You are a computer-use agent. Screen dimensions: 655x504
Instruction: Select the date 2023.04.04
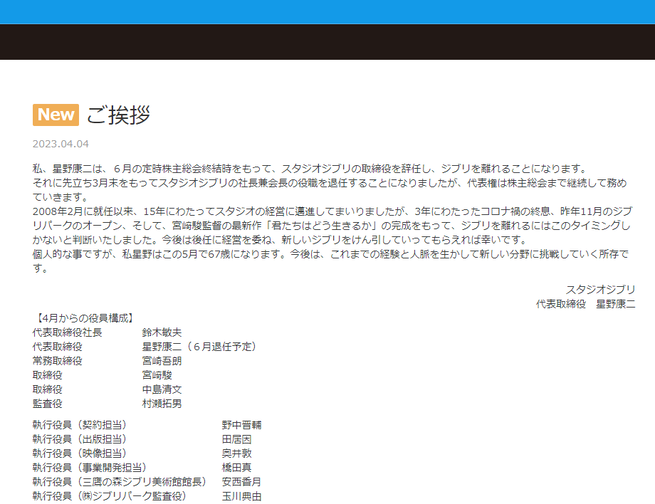coord(61,144)
